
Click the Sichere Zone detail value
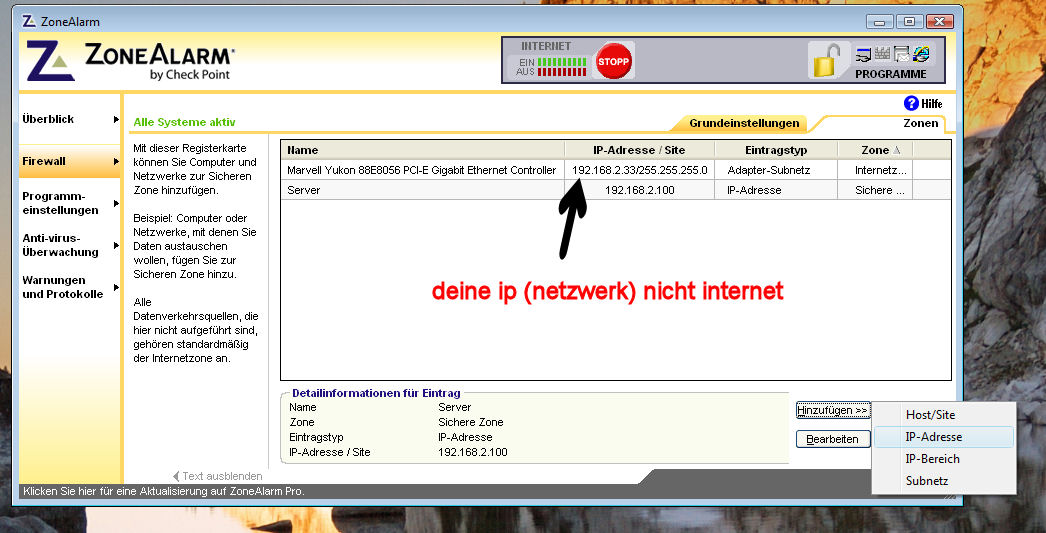[x=470, y=422]
